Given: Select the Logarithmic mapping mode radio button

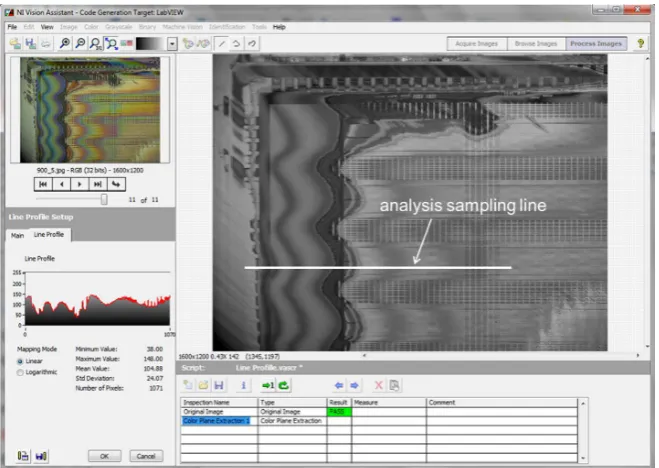Looking at the screenshot, I should [x=20, y=373].
